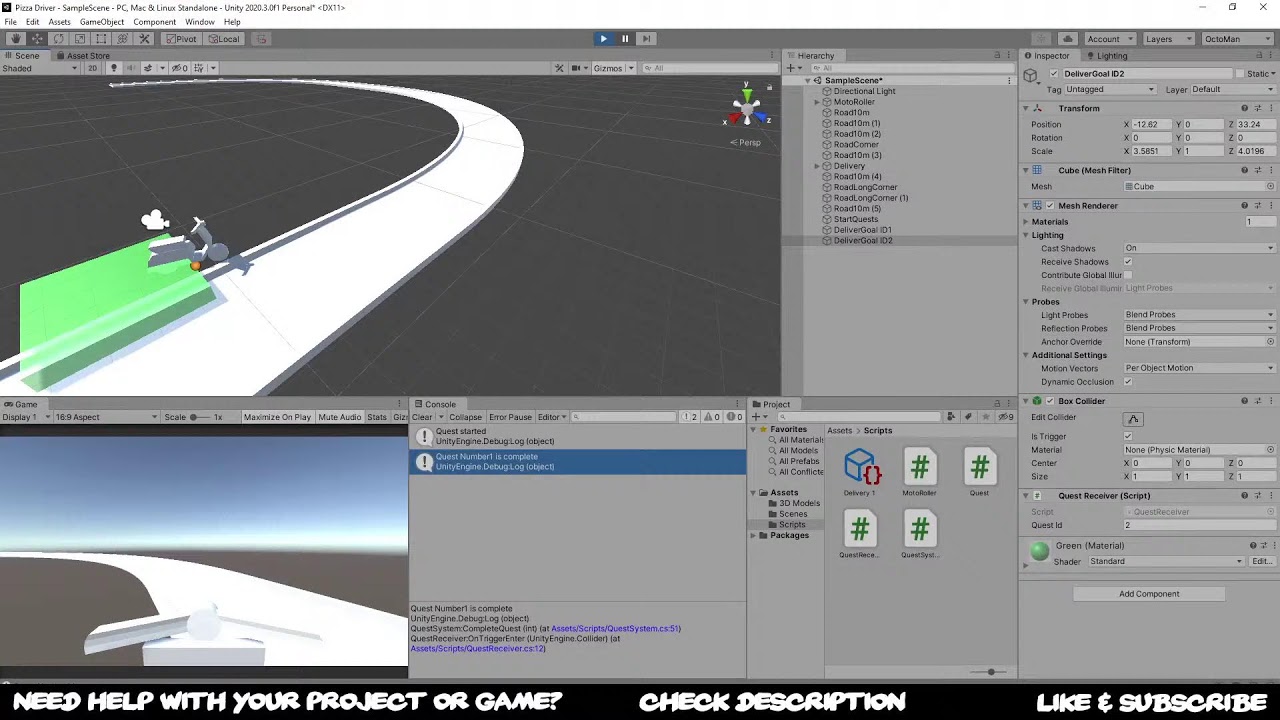Open the Transform component presets icon
1280x720 pixels.
(1258, 108)
